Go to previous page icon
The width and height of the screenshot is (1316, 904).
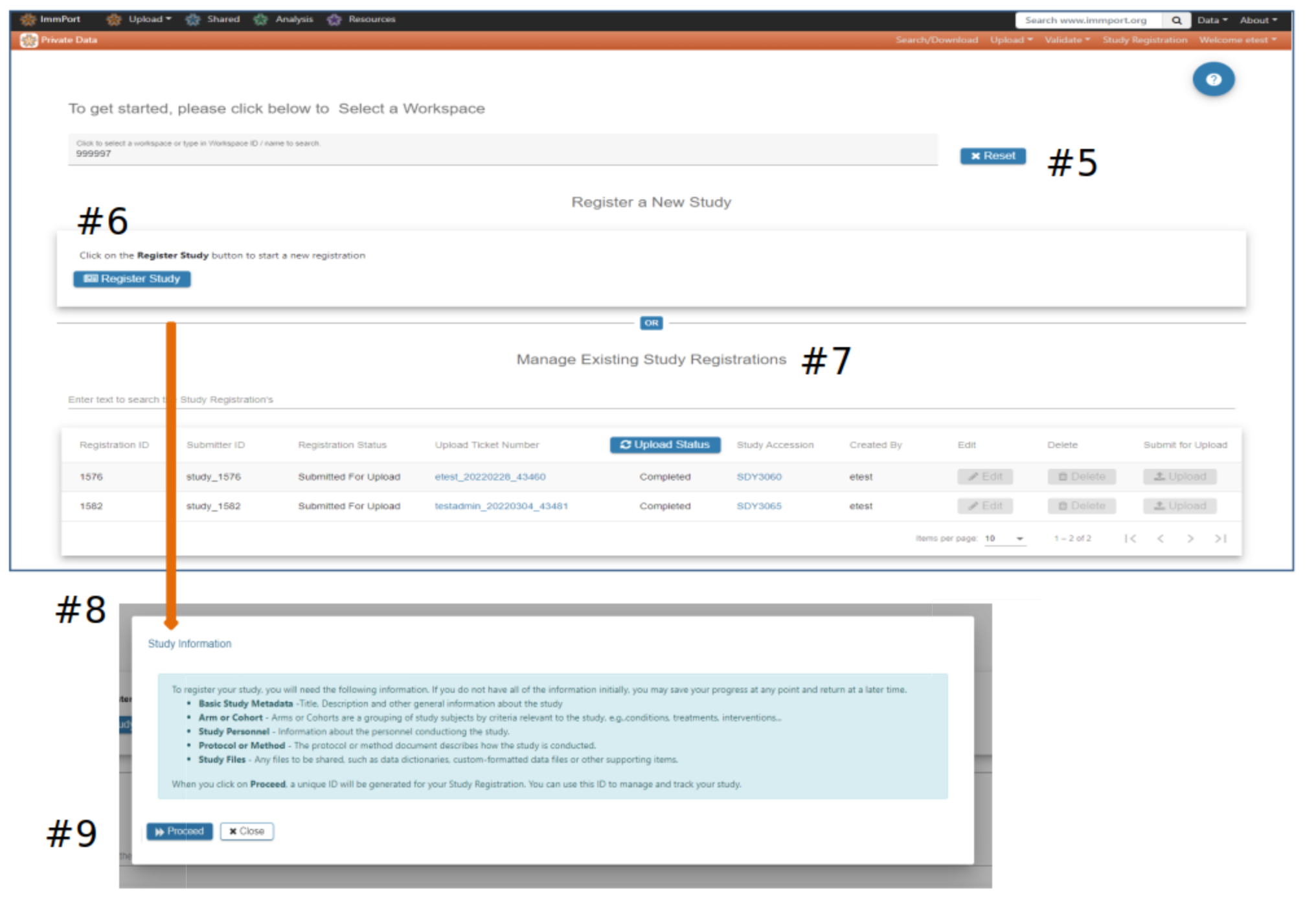tap(1161, 539)
